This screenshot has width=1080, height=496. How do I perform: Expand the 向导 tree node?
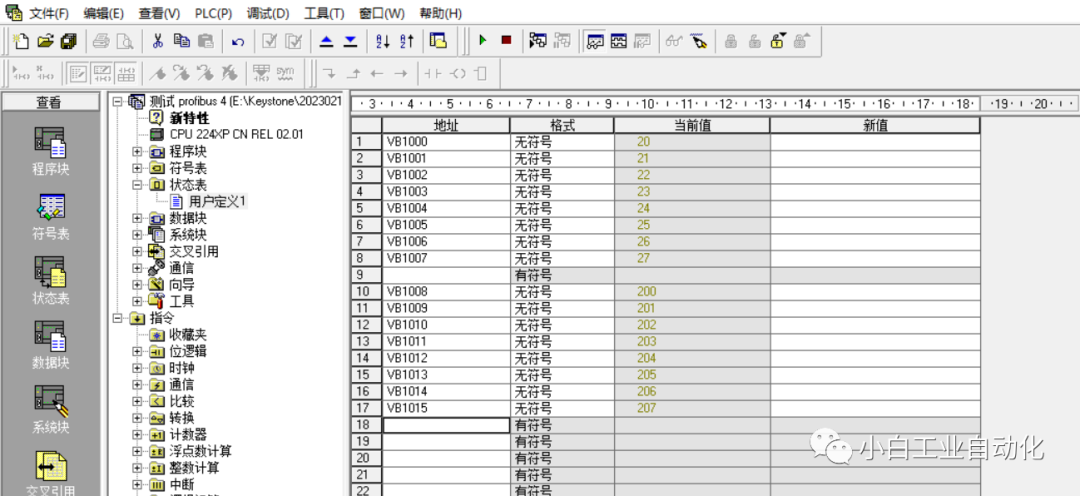[137, 285]
